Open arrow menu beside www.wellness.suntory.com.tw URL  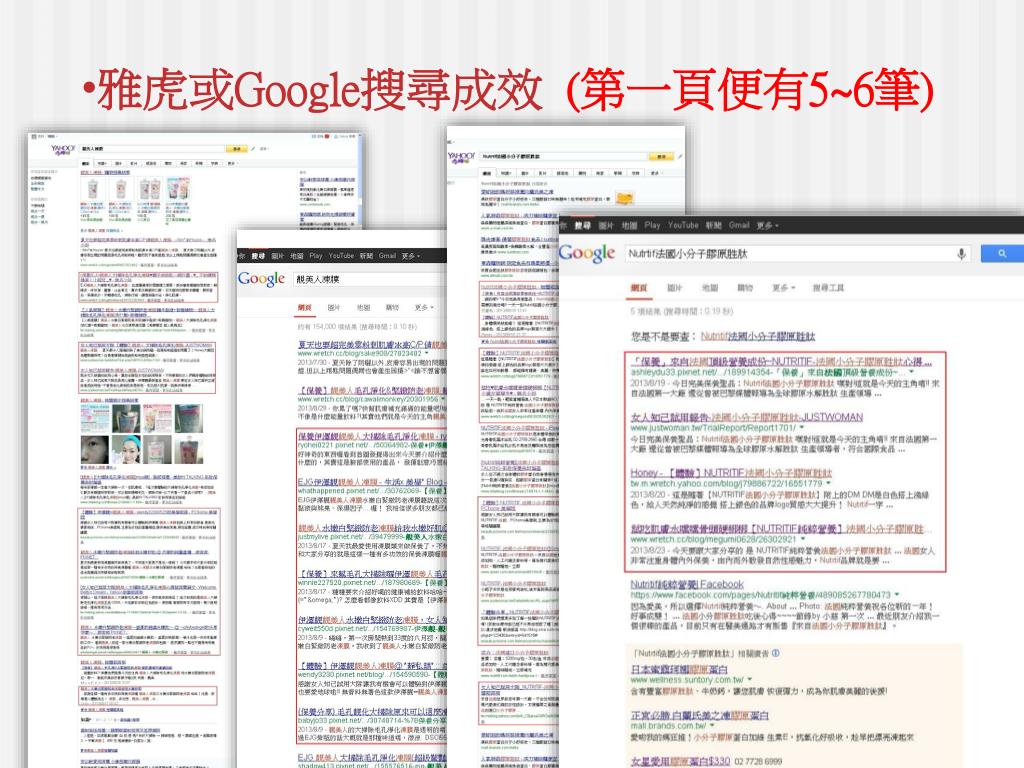point(750,680)
